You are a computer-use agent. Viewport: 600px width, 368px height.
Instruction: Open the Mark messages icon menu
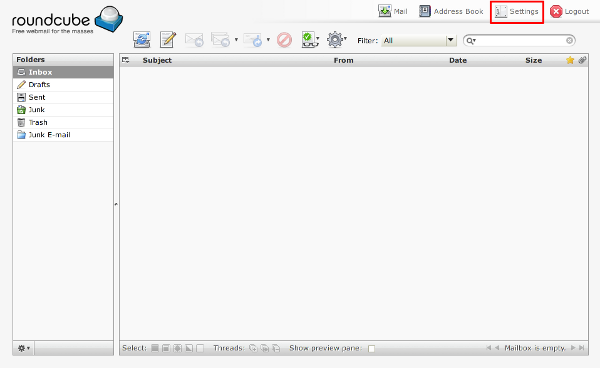[x=310, y=39]
